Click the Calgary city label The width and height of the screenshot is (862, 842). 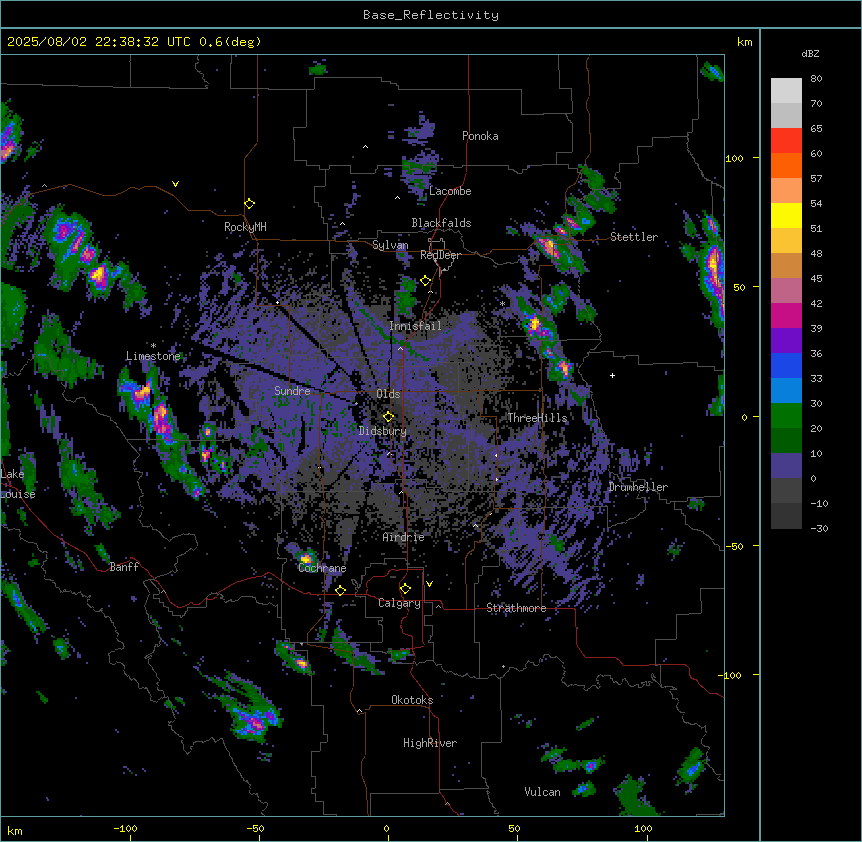tap(400, 603)
